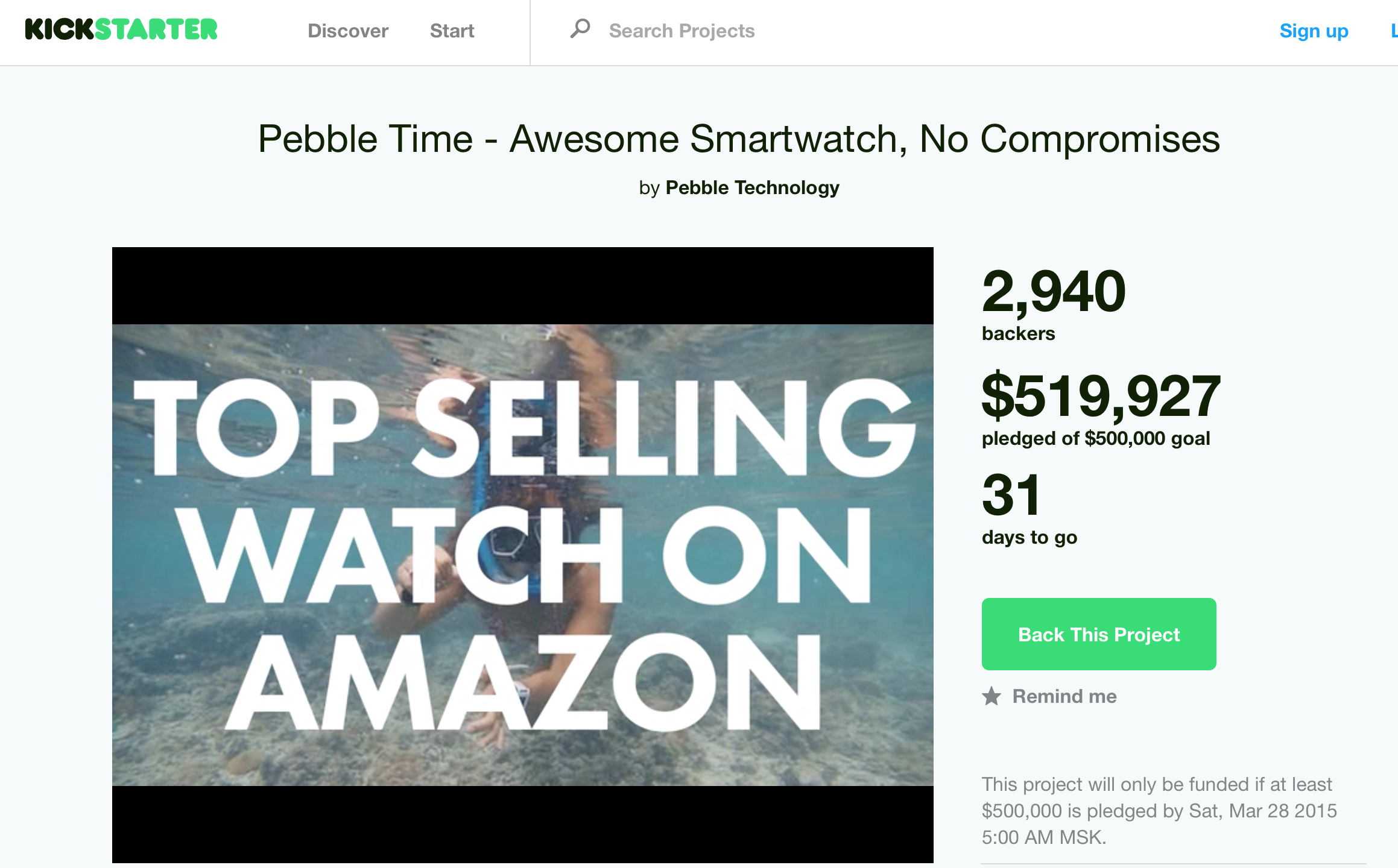
Task: Select Remind me for this project
Action: pos(1064,696)
